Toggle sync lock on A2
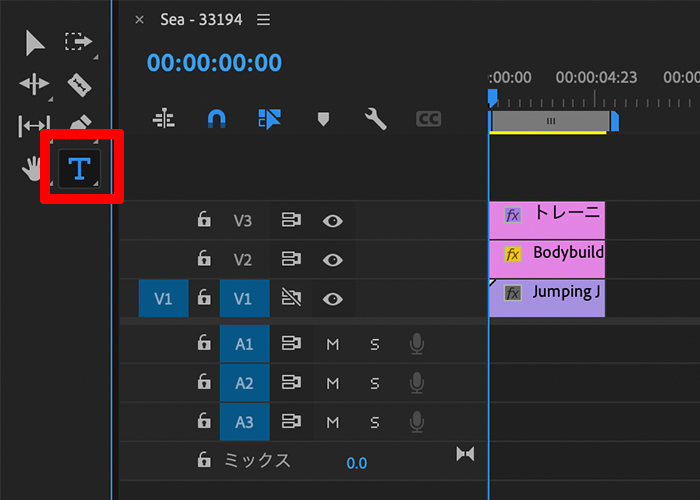This screenshot has width=700, height=500. coord(291,382)
